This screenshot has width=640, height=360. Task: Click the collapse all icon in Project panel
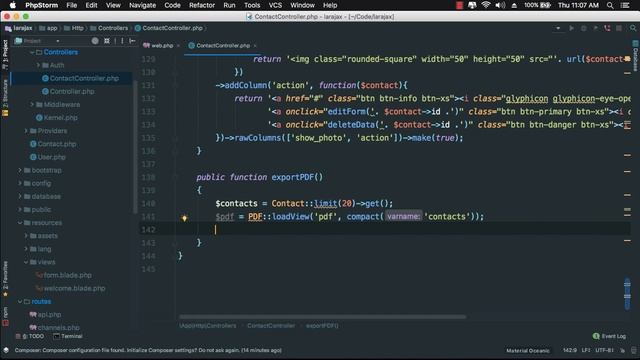(x=107, y=41)
